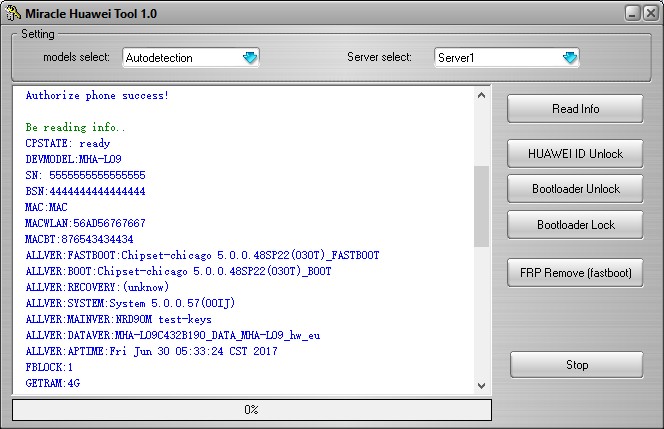Click the Autodetection models combo box

[191, 58]
